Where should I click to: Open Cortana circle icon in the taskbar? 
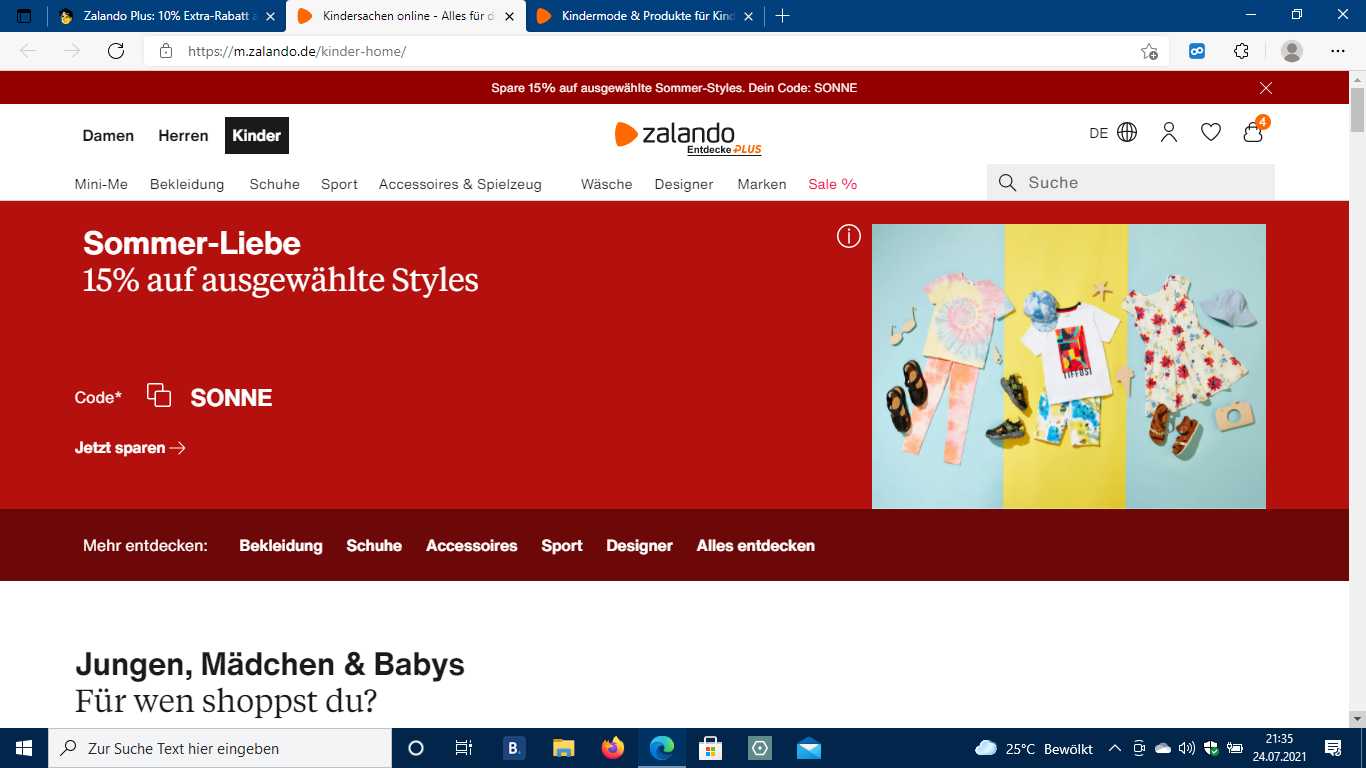pyautogui.click(x=416, y=748)
